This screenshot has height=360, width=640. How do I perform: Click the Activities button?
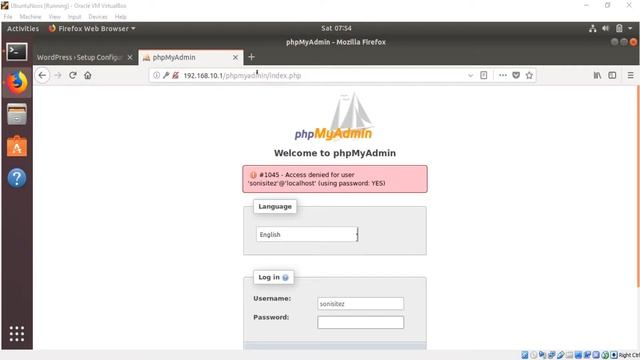coord(23,29)
